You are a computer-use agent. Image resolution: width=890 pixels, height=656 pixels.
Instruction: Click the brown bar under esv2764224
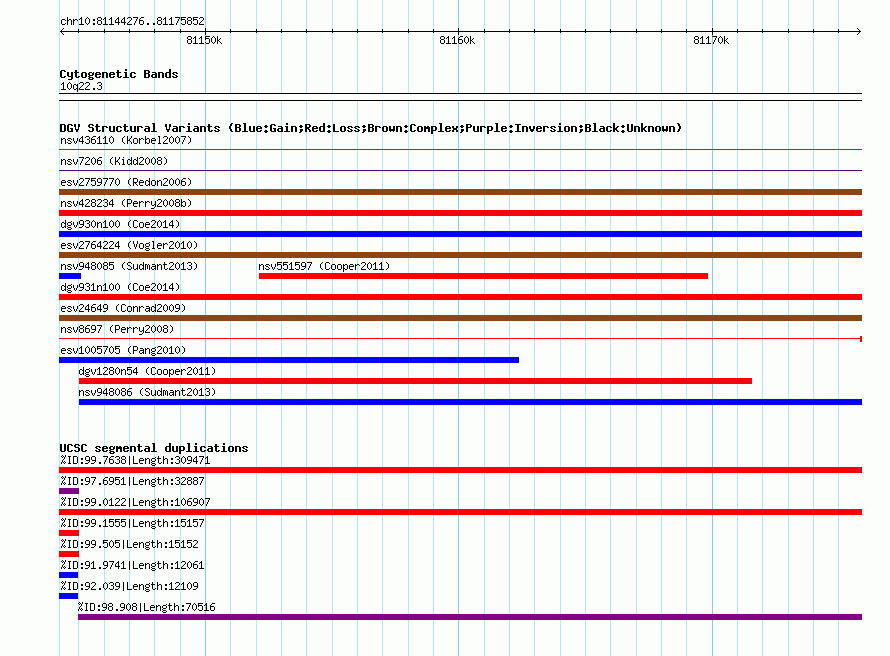pos(460,255)
